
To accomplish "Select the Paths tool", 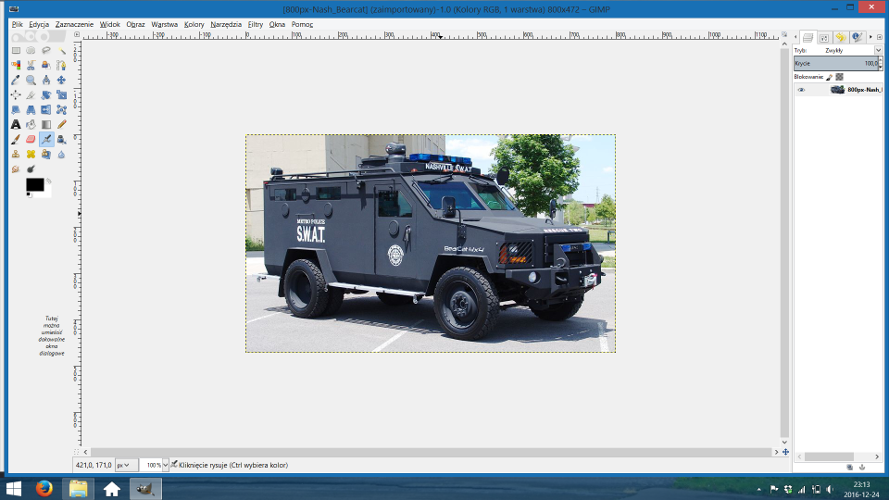I will point(61,65).
